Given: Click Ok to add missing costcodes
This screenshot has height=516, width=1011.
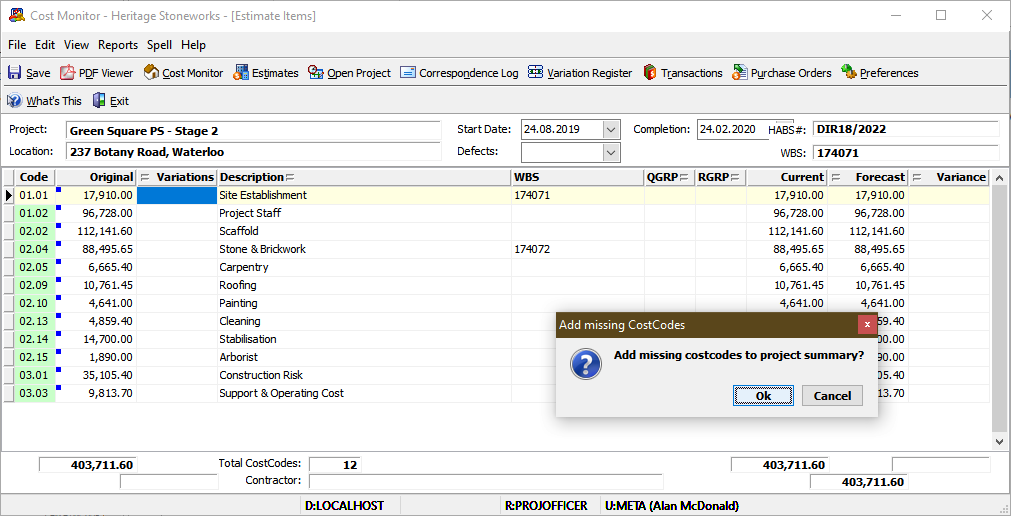Looking at the screenshot, I should click(763, 395).
